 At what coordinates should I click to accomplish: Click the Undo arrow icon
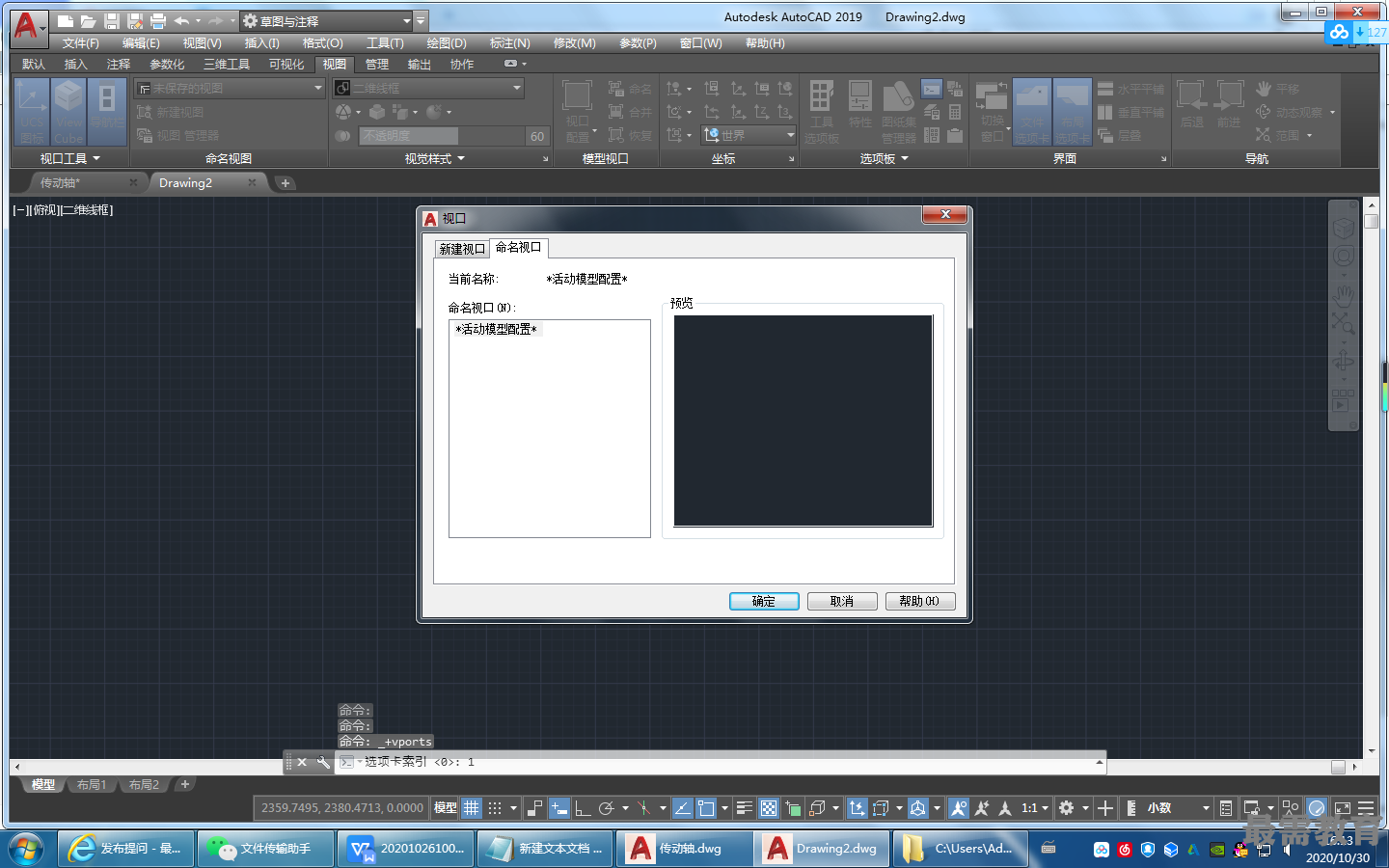click(181, 20)
